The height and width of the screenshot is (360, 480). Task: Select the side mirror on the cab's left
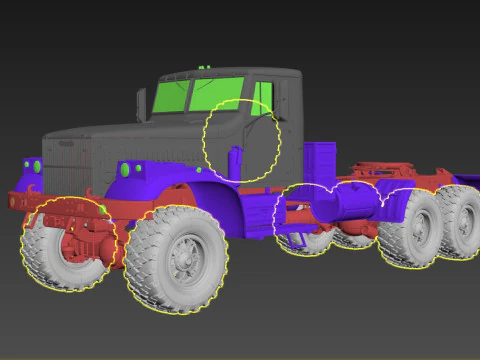point(141,104)
